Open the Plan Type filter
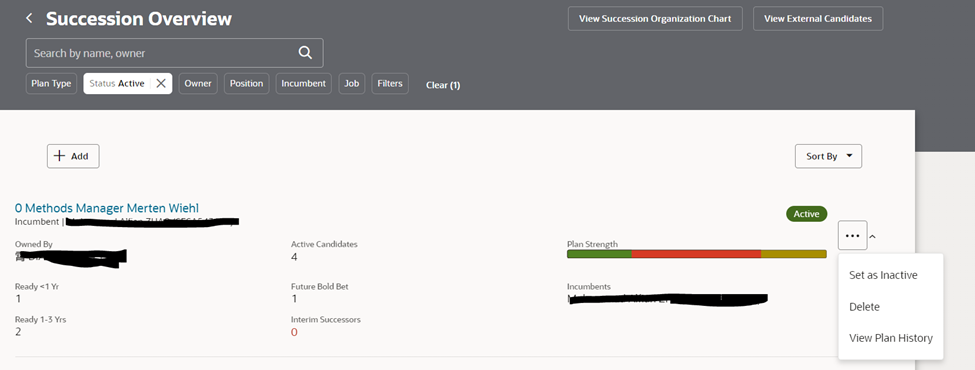The image size is (975, 370). coord(51,83)
